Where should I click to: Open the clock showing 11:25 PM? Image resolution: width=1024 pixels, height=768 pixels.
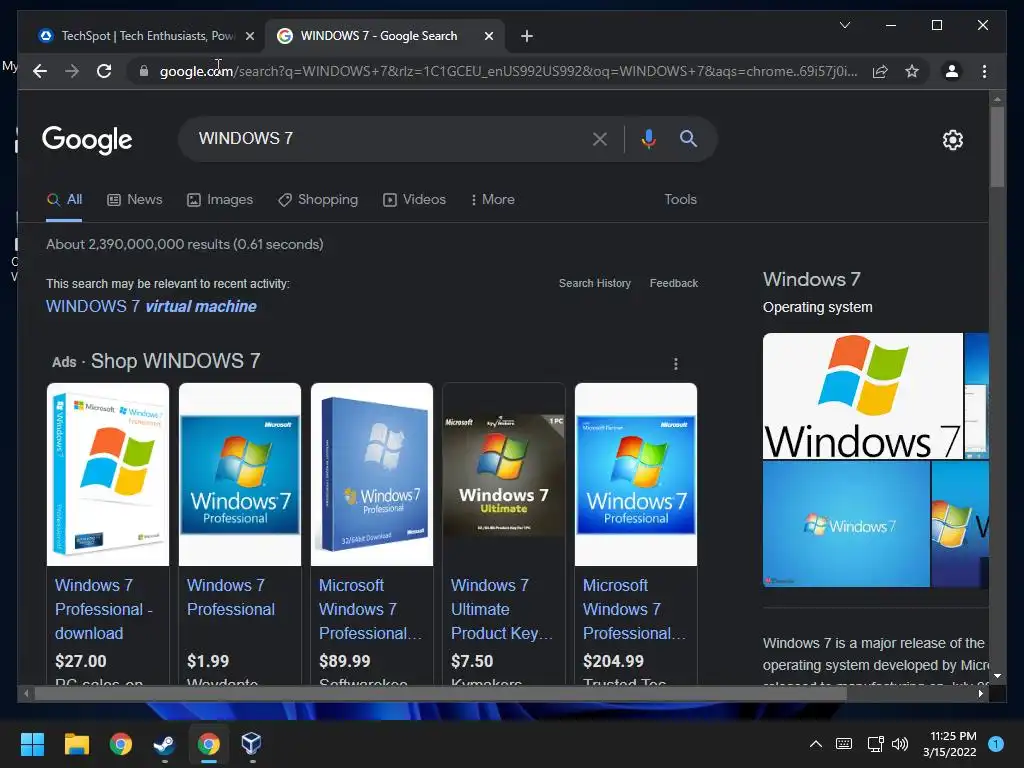950,744
